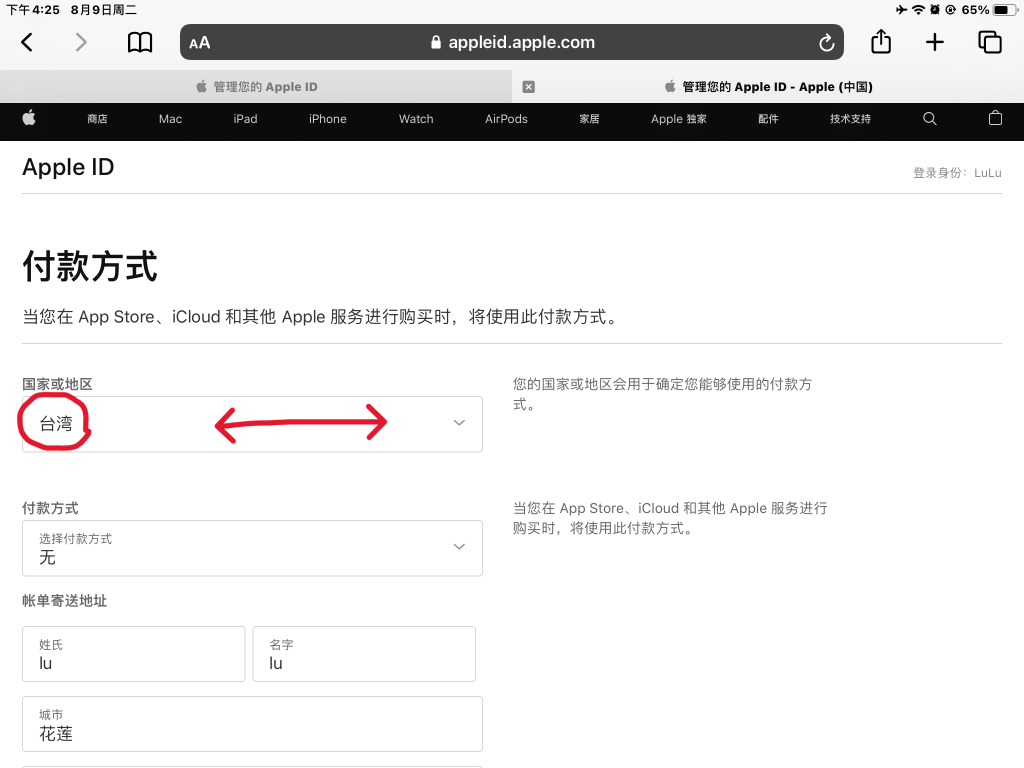The image size is (1024, 768).
Task: Open the Apple 独家 menu item
Action: click(x=679, y=119)
